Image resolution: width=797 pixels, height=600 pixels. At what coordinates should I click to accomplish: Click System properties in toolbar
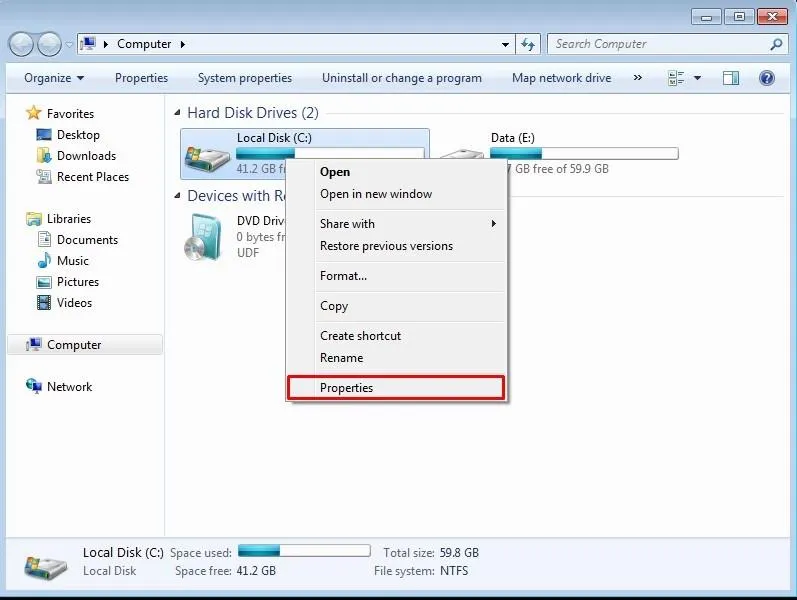[x=245, y=78]
